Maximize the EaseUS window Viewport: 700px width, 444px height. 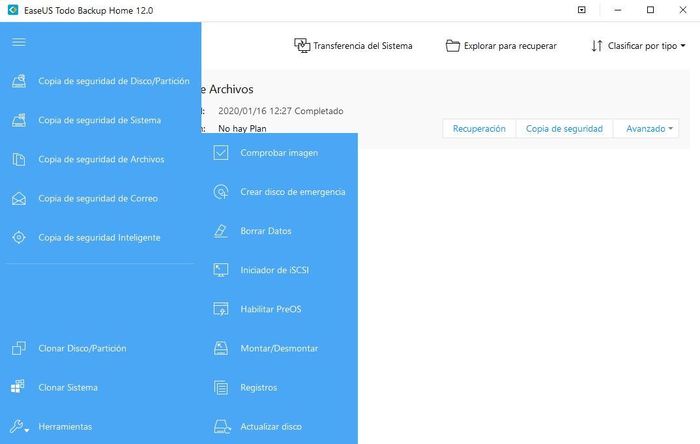(650, 10)
